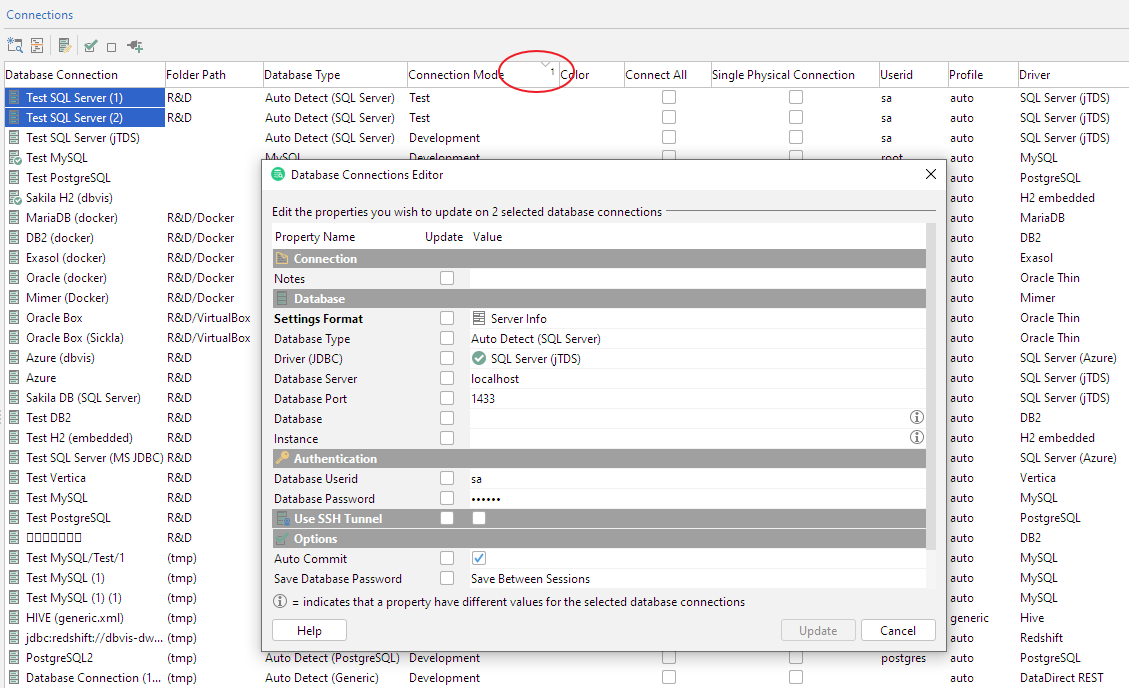Select the Oracle (docker) connection row

(66, 278)
